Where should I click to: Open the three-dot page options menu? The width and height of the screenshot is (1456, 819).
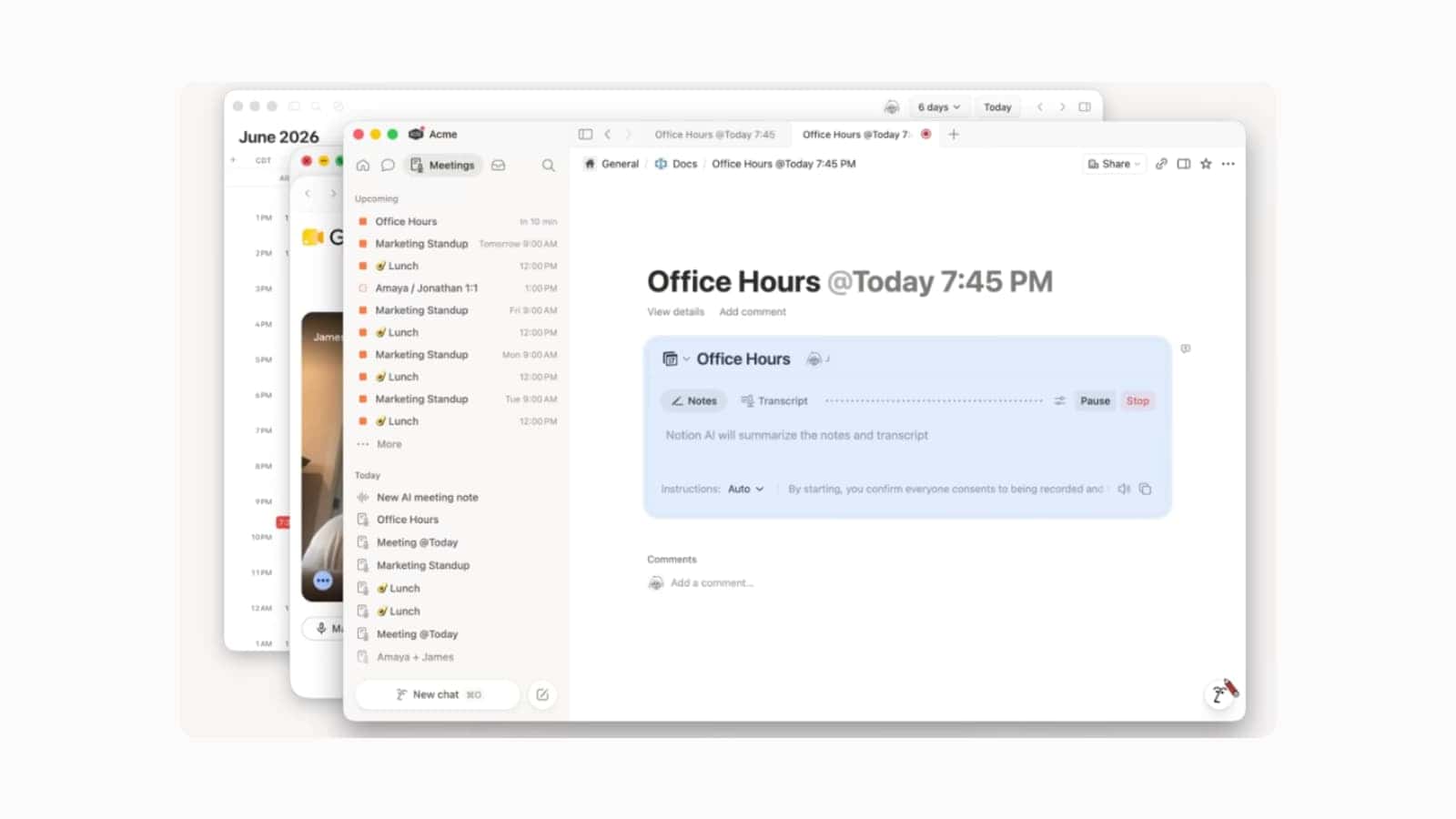pyautogui.click(x=1228, y=164)
